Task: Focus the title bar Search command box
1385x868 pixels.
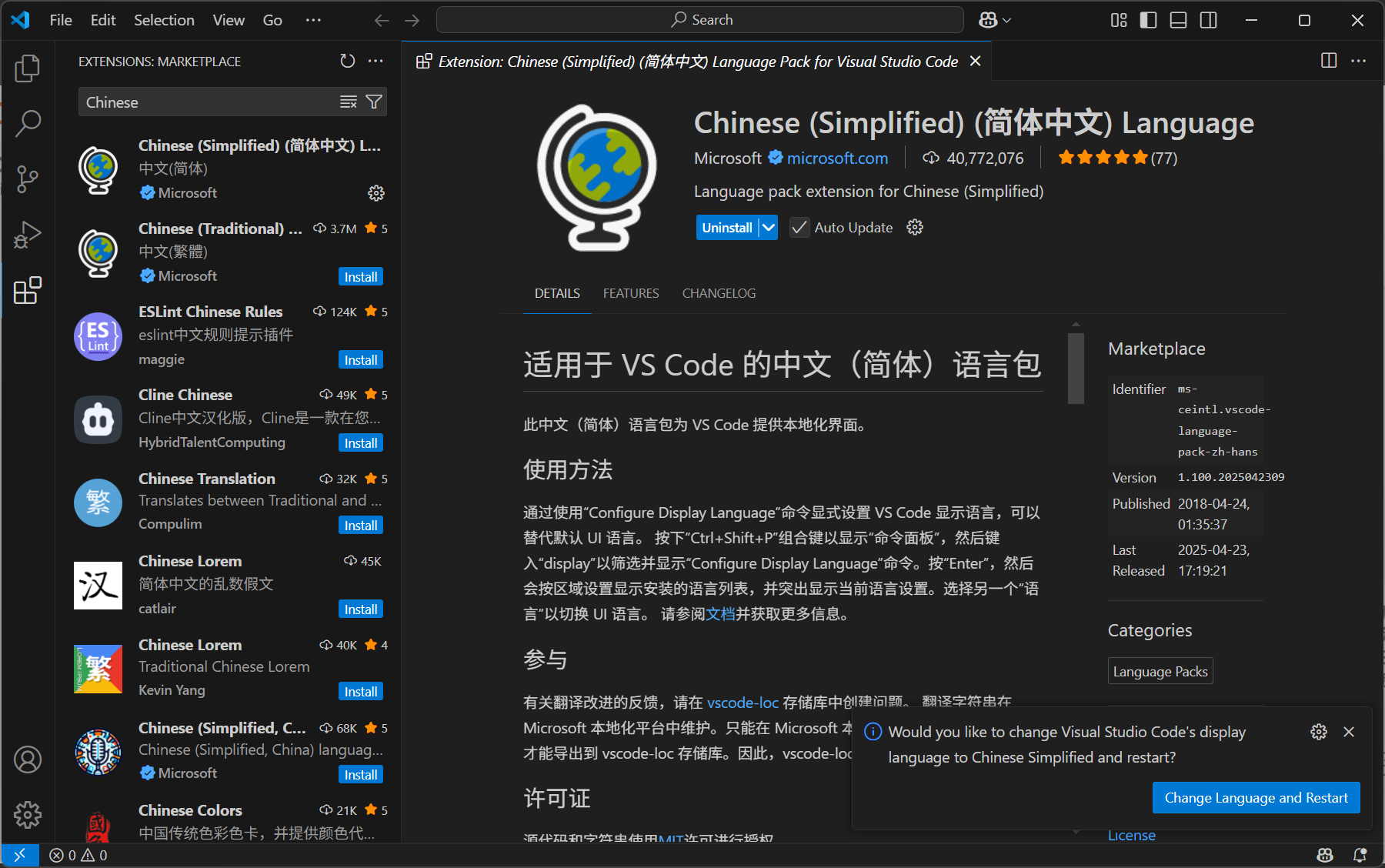Action: (x=700, y=20)
